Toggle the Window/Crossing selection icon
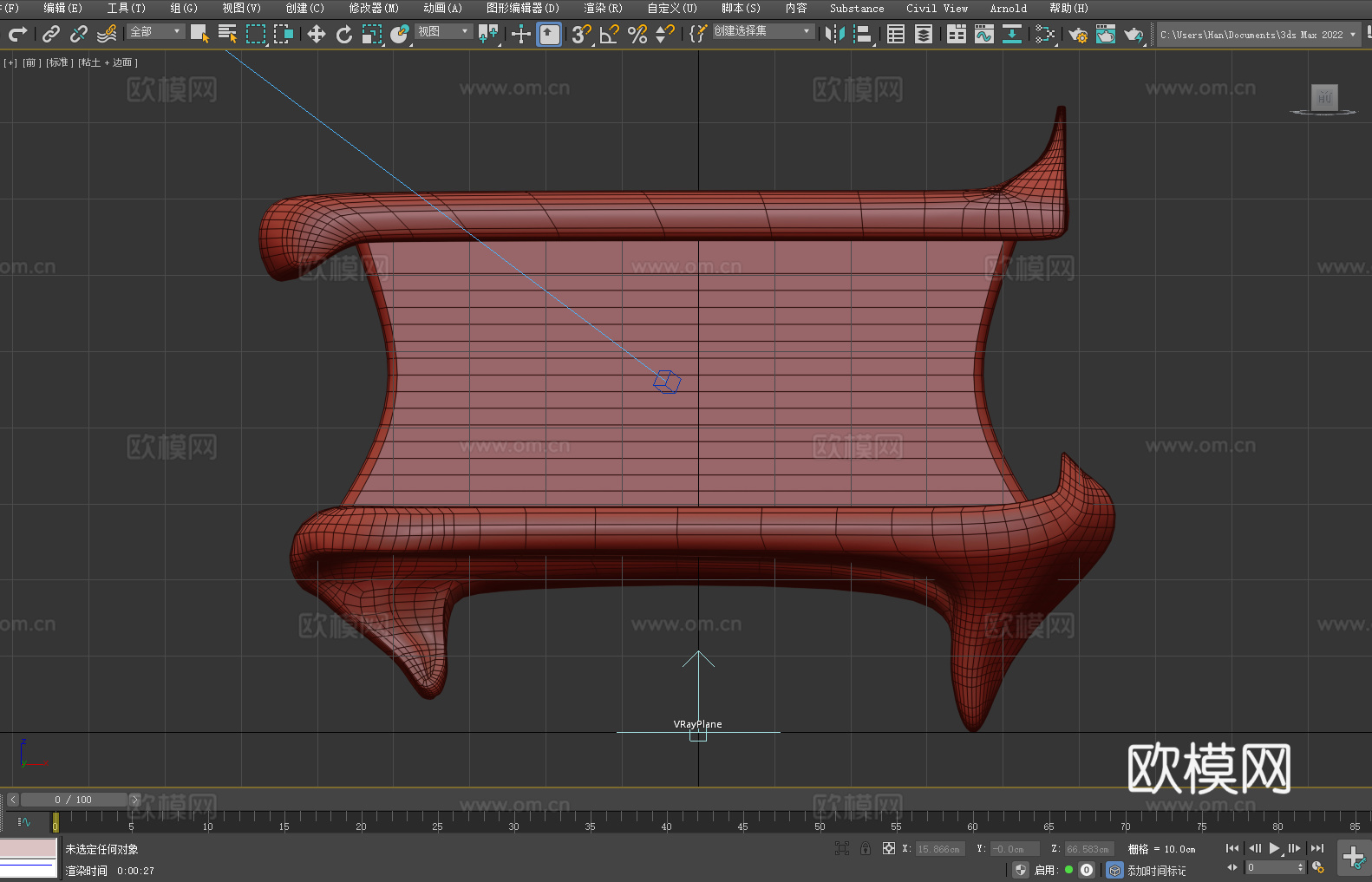Image resolution: width=1372 pixels, height=882 pixels. 284,34
